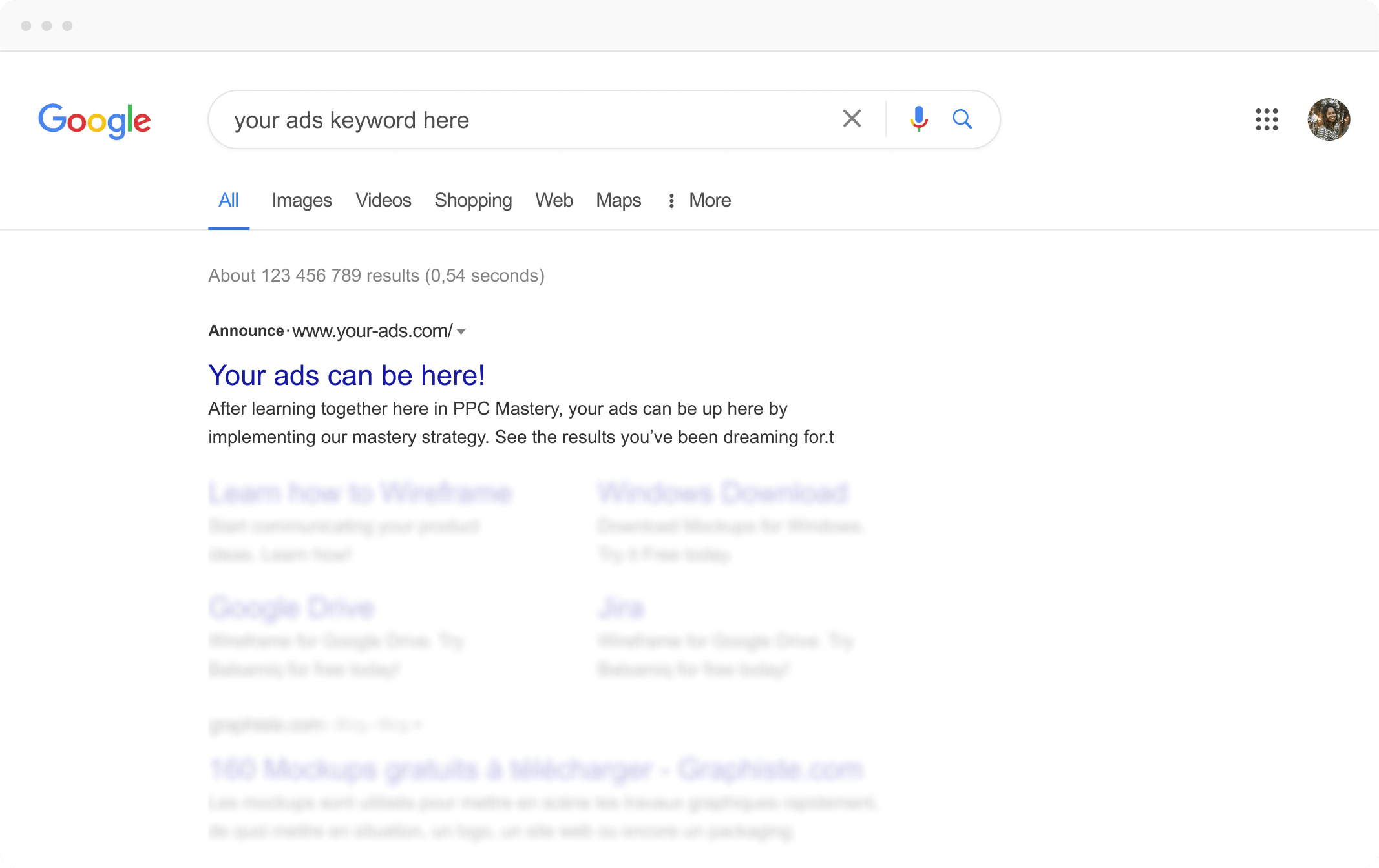This screenshot has height=868, width=1379.
Task: Click the three-dot More icon
Action: click(671, 201)
